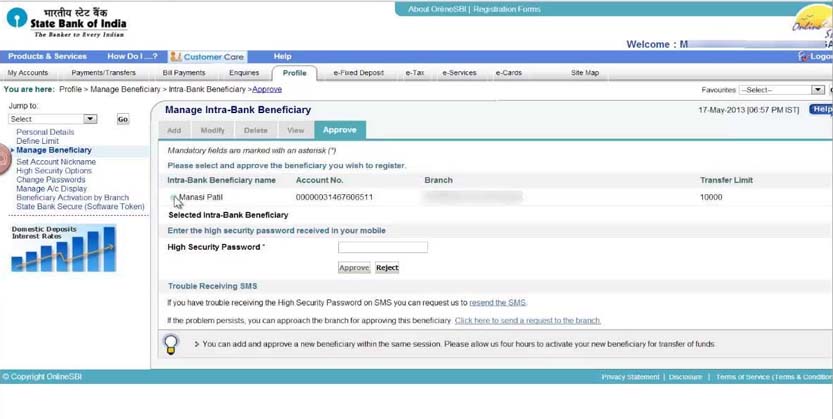This screenshot has height=419, width=833.
Task: Click the Domestic Deposits Interest Rates chart
Action: pos(63,249)
